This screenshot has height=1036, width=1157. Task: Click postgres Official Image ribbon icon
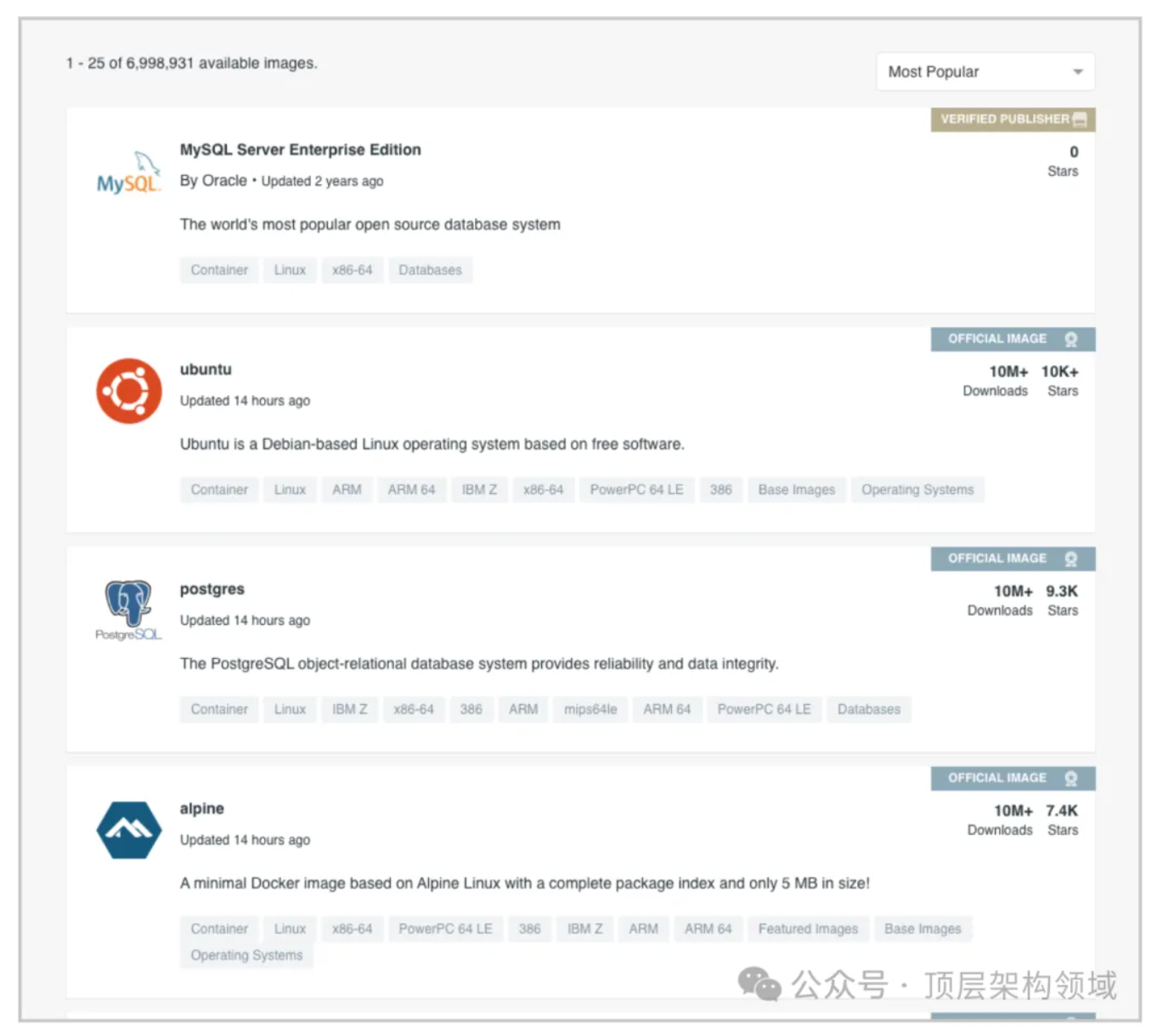click(1070, 559)
